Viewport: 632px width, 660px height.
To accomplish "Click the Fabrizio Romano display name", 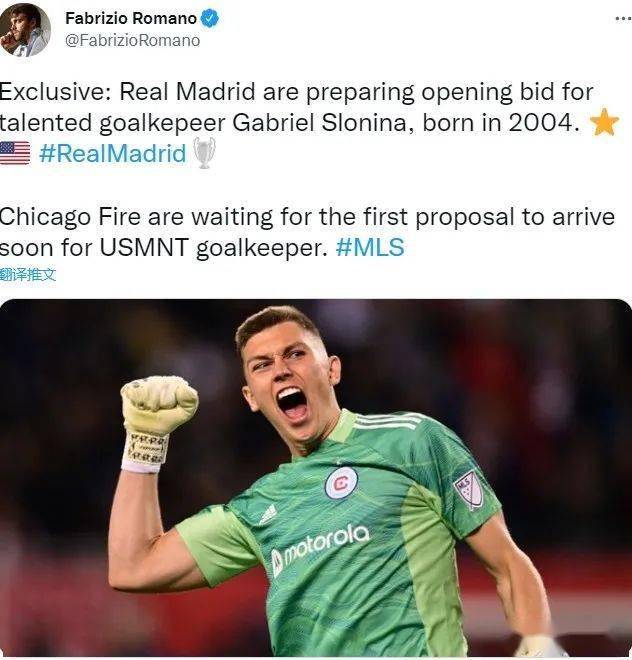I will 131,19.
